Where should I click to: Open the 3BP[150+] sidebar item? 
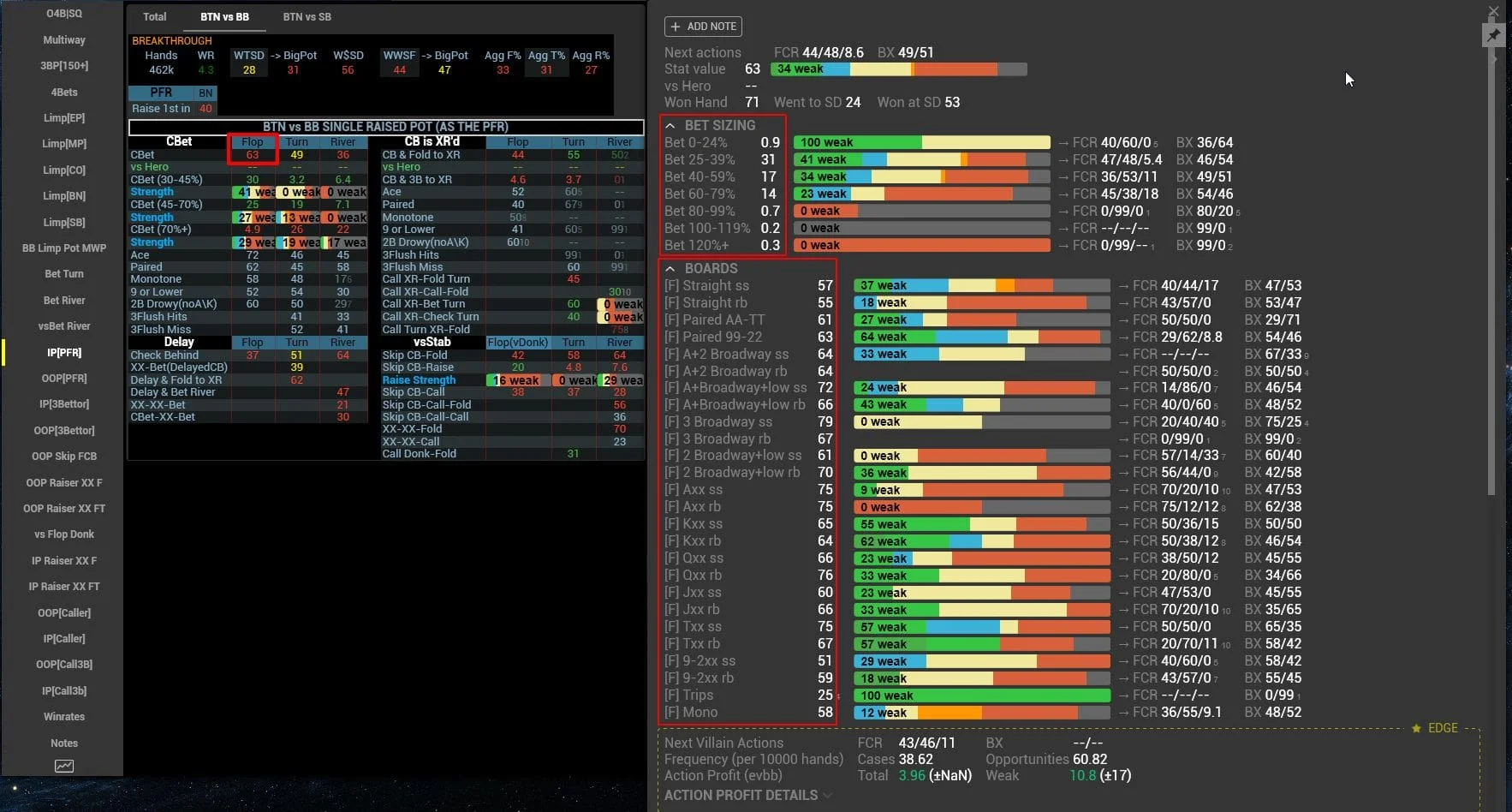(64, 66)
